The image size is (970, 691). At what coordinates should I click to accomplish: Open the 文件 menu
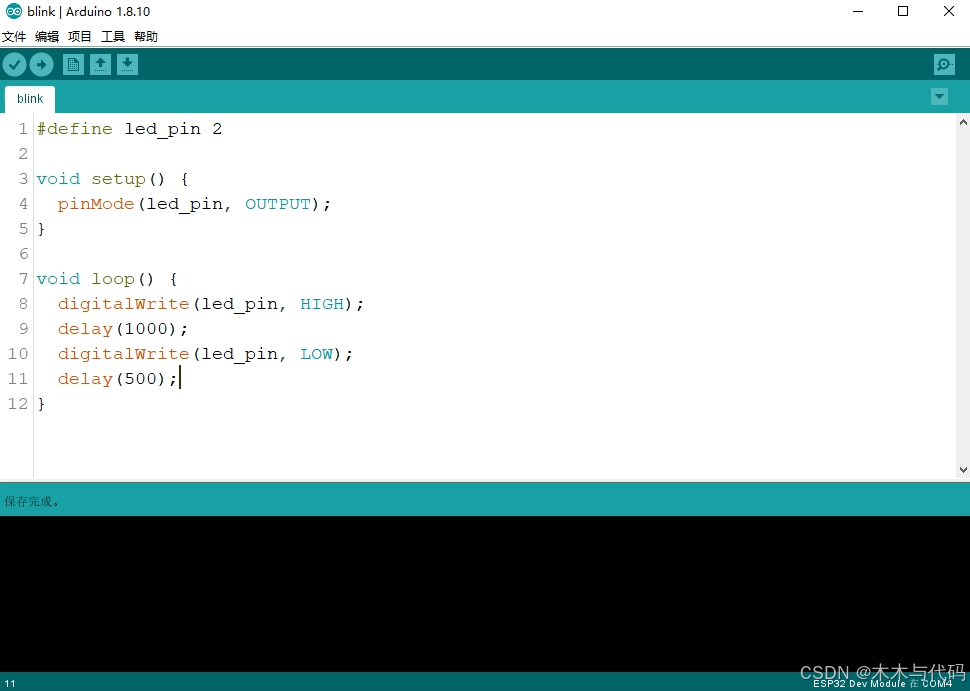(x=14, y=36)
